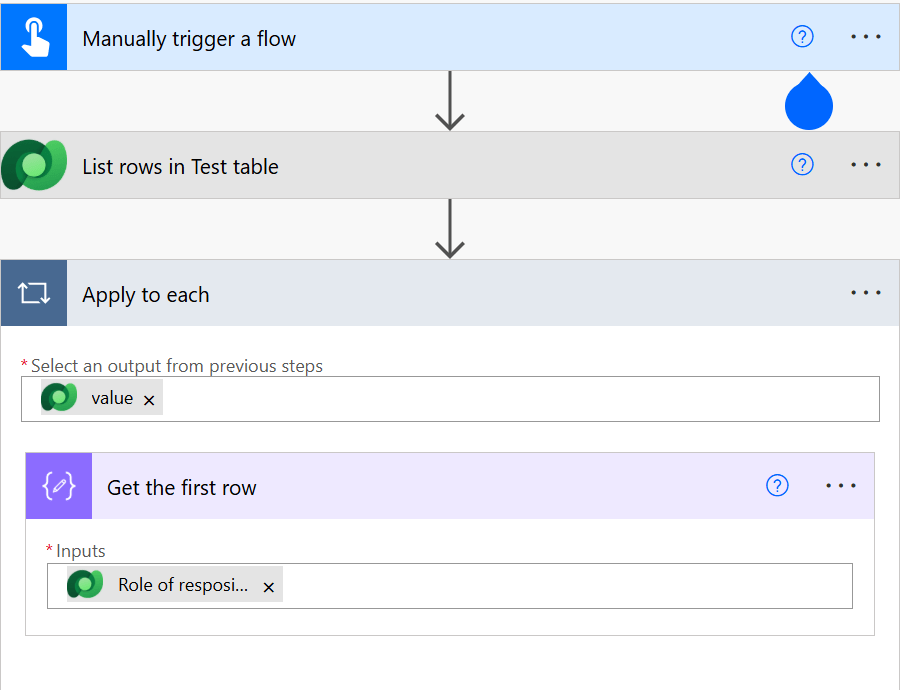
Task: Click the Manually trigger a flow touch icon
Action: (x=34, y=38)
